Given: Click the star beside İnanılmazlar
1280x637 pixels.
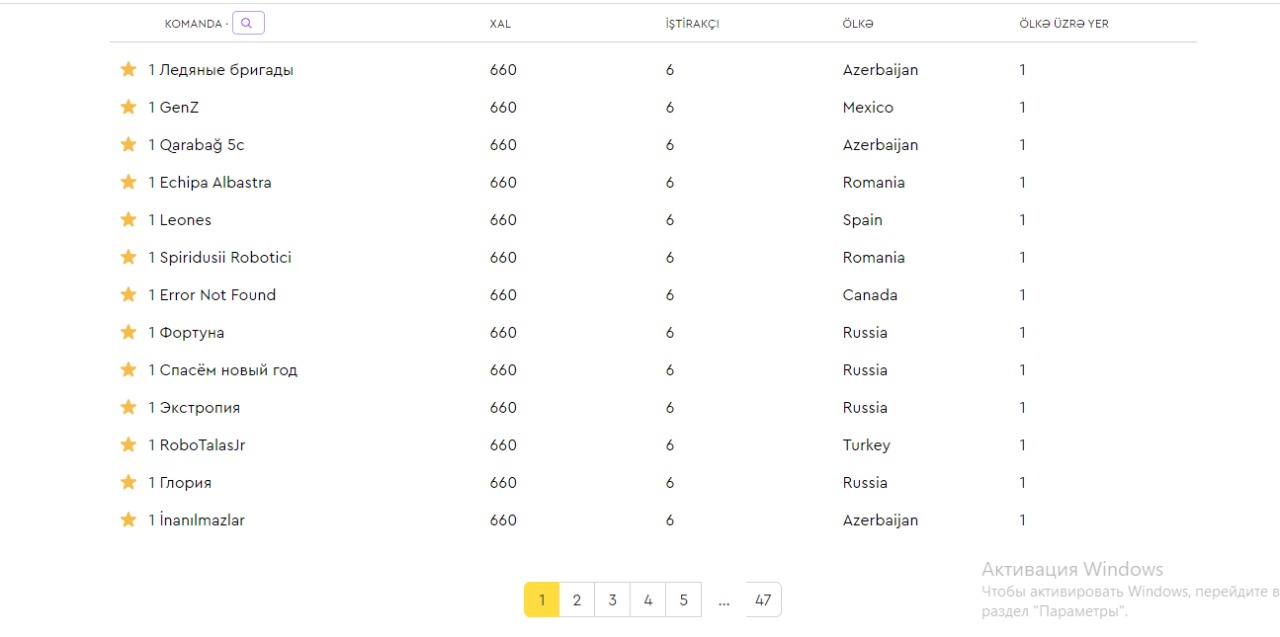Looking at the screenshot, I should 128,520.
